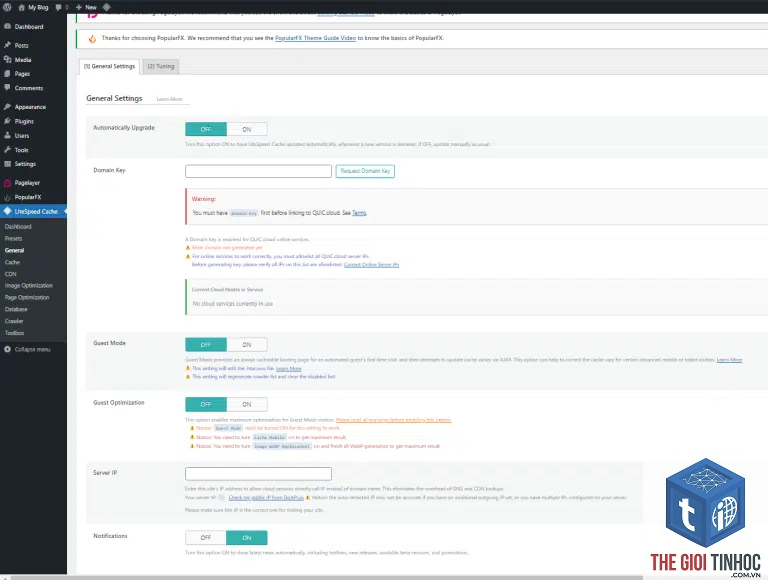Open Crawler submenu item
Viewport: 768px width, 580px height.
tap(14, 321)
